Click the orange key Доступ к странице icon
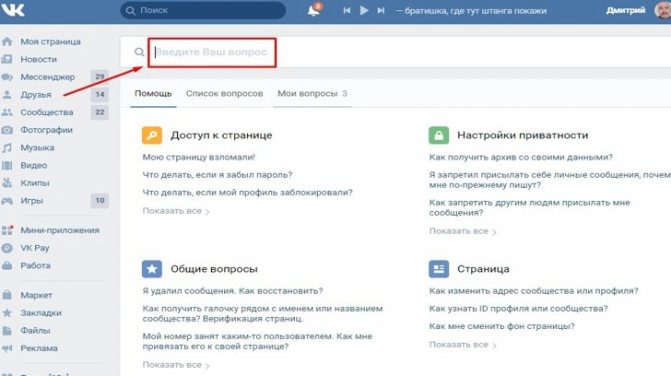 pyautogui.click(x=152, y=135)
